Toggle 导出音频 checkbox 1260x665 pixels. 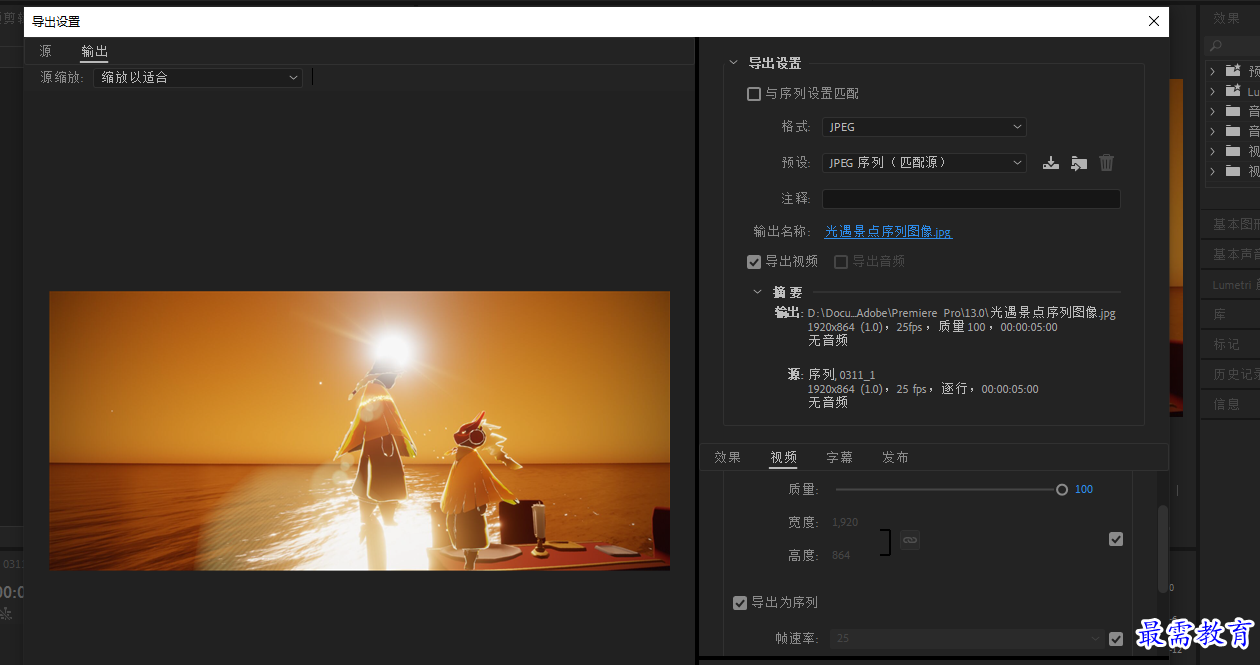tap(841, 262)
